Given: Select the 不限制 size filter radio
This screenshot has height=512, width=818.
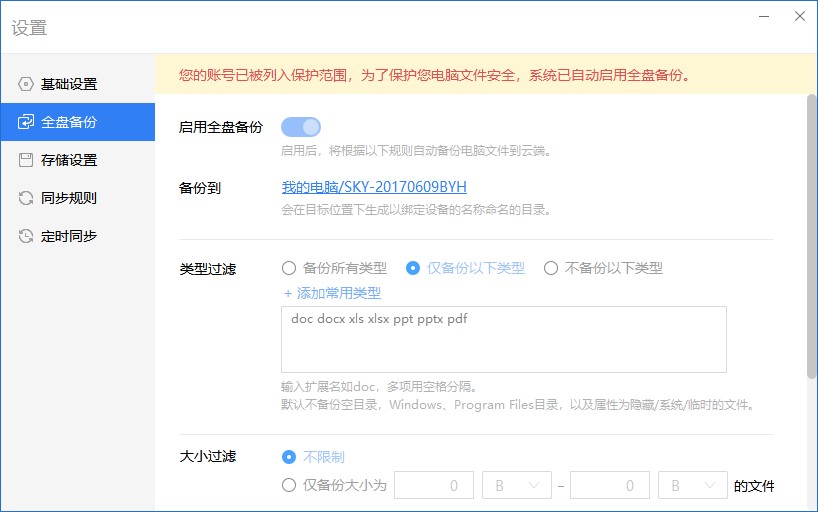Looking at the screenshot, I should (313, 457).
